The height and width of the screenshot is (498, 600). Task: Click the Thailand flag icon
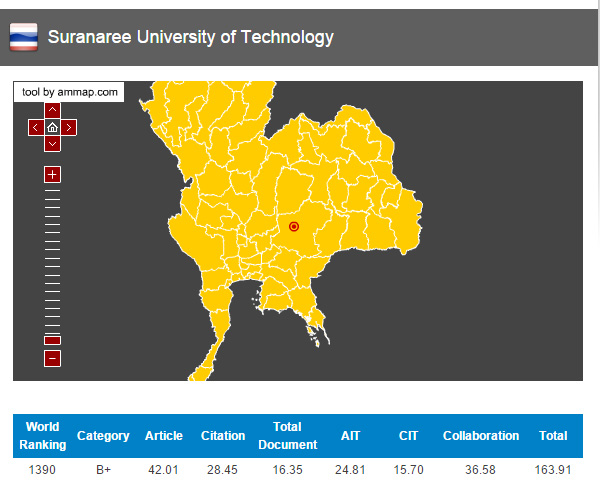tap(24, 37)
